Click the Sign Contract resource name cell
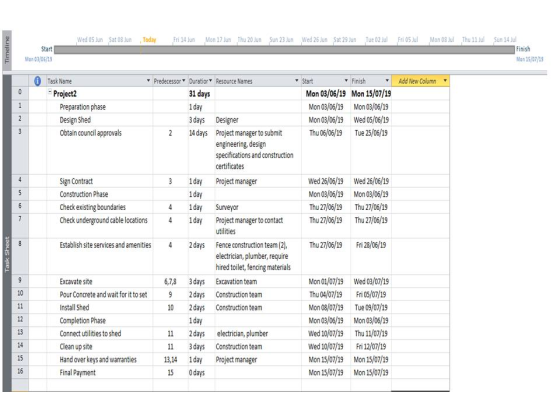The image size is (560, 420). pyautogui.click(x=258, y=181)
